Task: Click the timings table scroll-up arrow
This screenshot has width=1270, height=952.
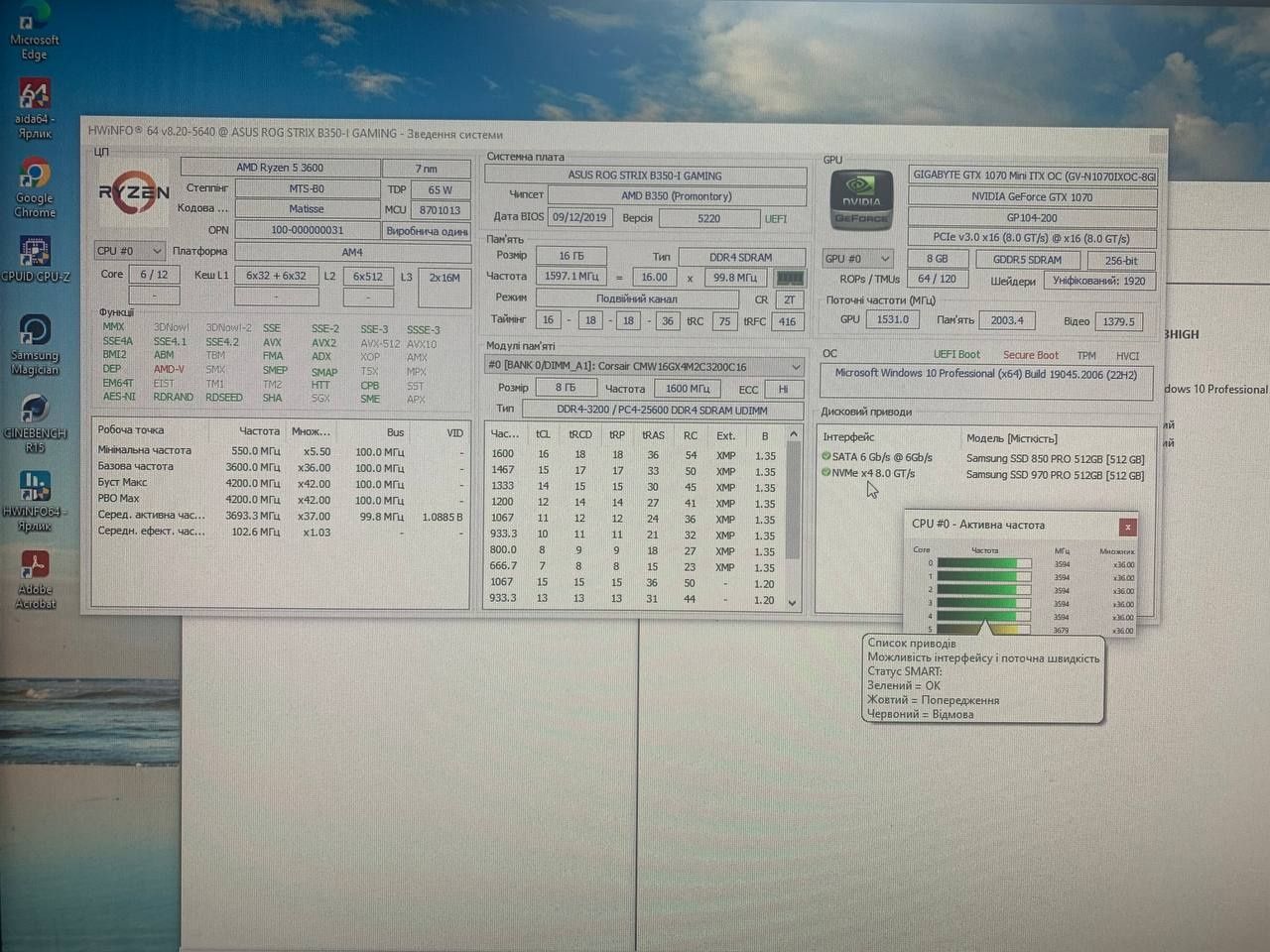Action: point(793,433)
